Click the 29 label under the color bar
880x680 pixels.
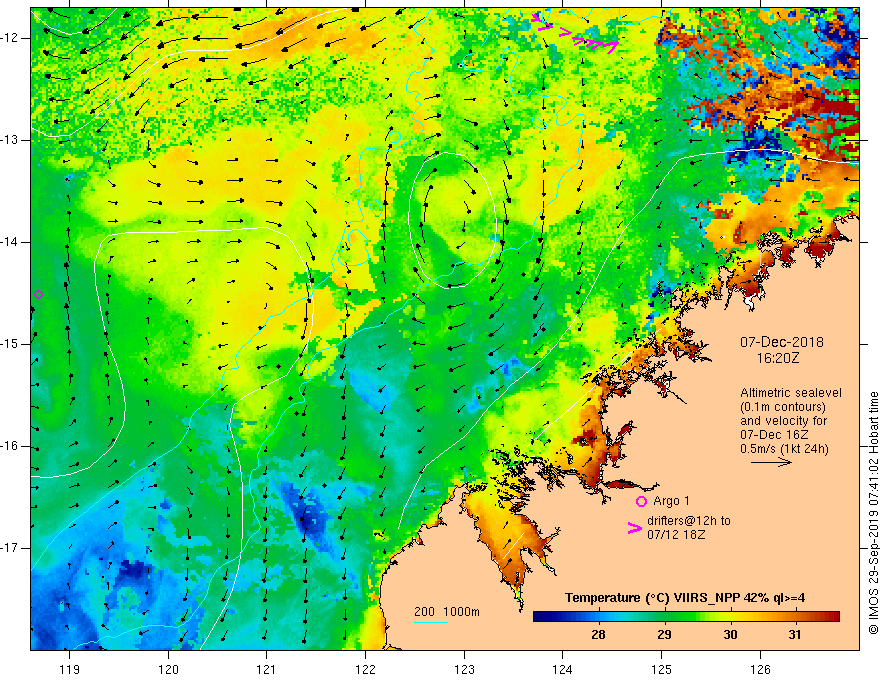click(x=664, y=635)
